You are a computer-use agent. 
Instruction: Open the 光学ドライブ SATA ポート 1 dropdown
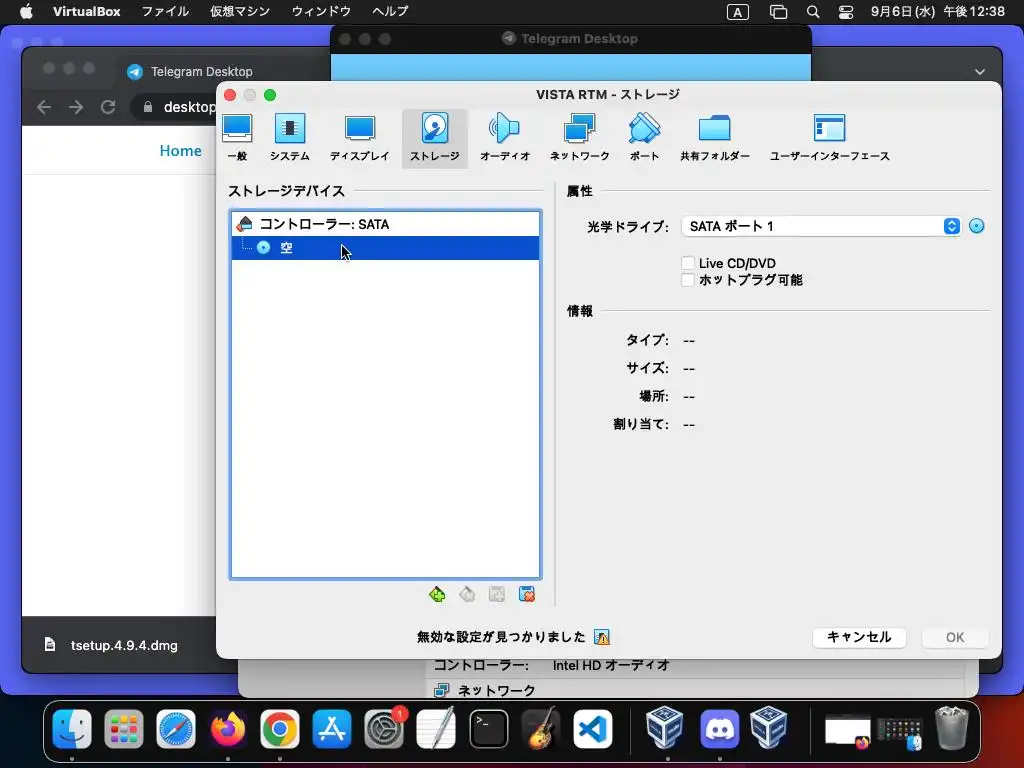click(821, 226)
